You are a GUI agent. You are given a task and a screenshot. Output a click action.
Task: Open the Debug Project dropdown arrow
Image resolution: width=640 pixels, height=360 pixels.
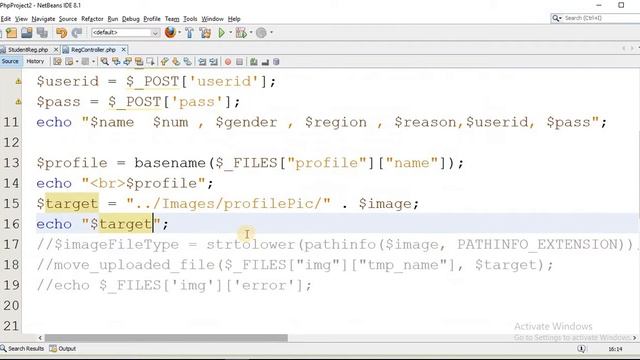click(251, 32)
